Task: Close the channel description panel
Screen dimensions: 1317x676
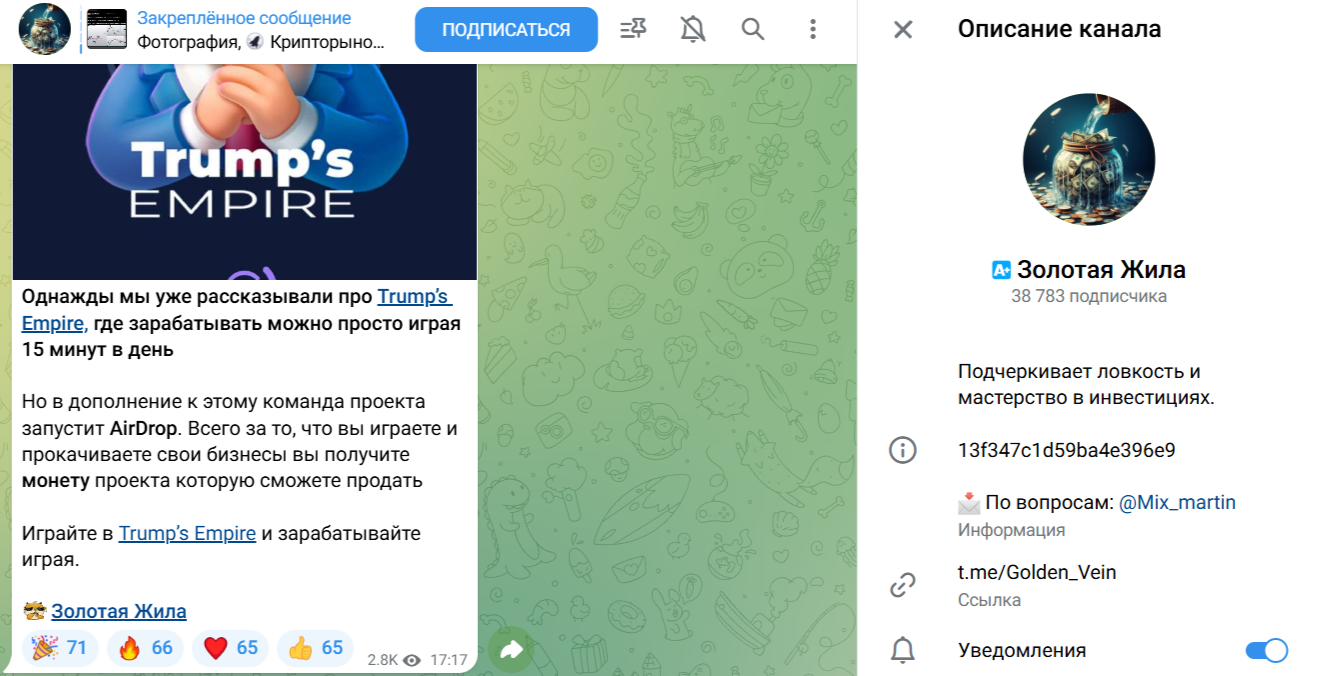Action: pyautogui.click(x=903, y=29)
